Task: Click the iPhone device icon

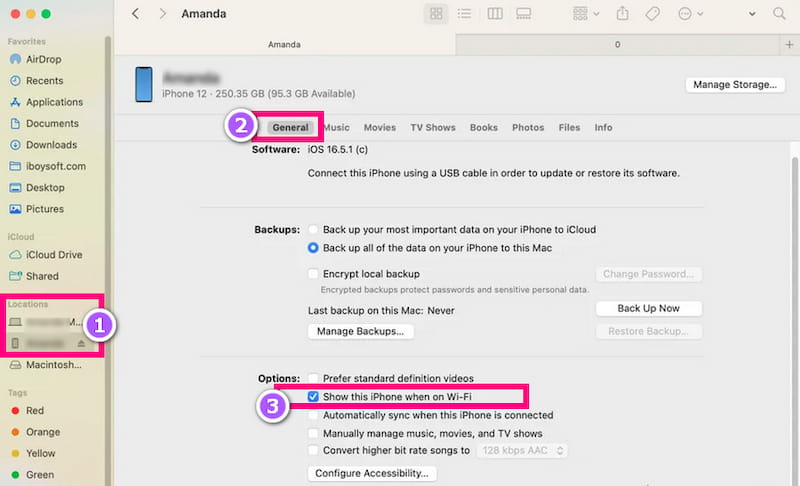Action: point(144,85)
